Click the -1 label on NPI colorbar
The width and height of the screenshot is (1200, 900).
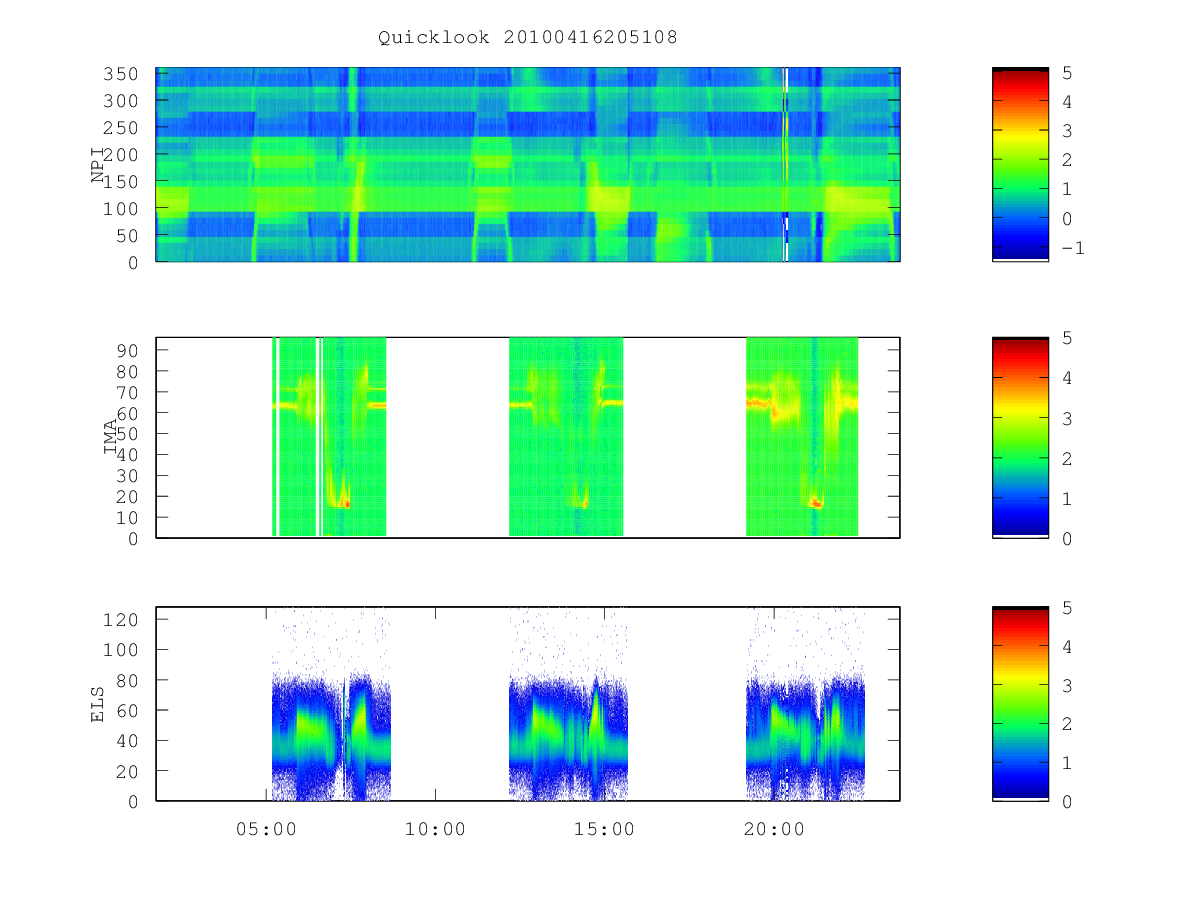[1072, 247]
